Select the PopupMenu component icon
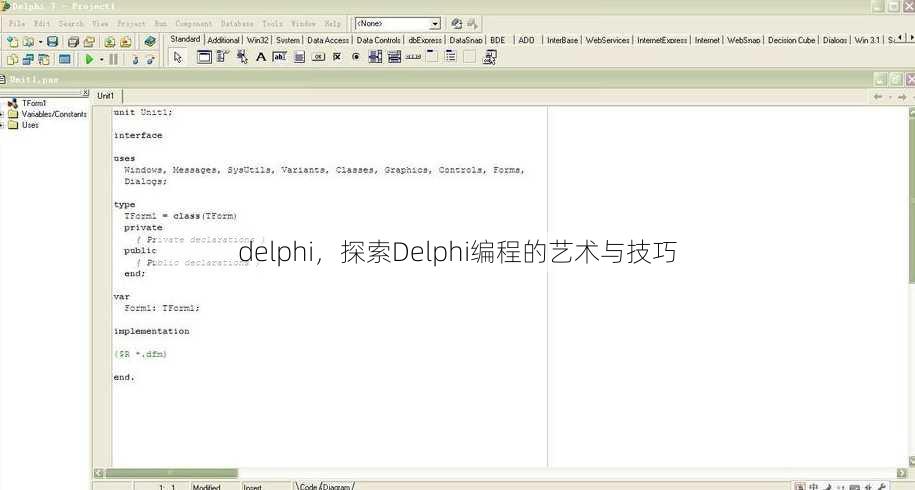Viewport: 915px width, 490px height. pyautogui.click(x=242, y=57)
